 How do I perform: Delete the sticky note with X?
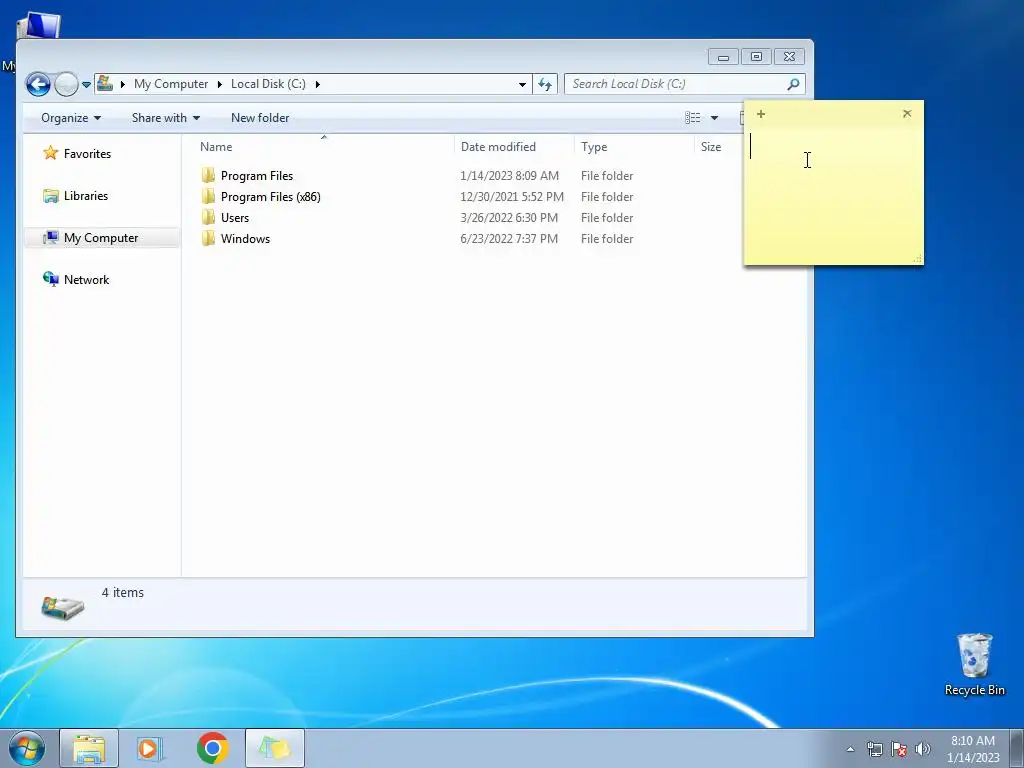[907, 114]
